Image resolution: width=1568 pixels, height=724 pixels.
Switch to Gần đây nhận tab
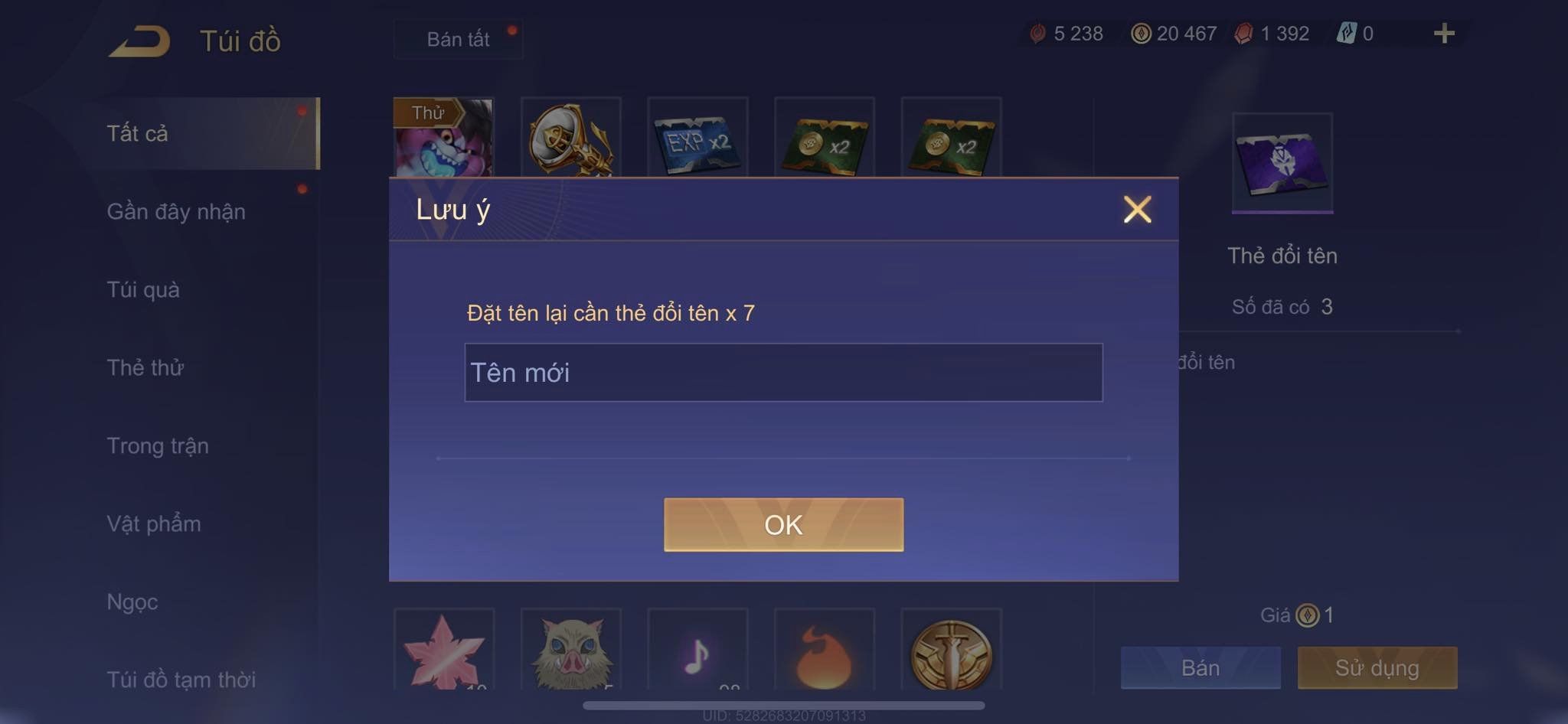pos(176,212)
